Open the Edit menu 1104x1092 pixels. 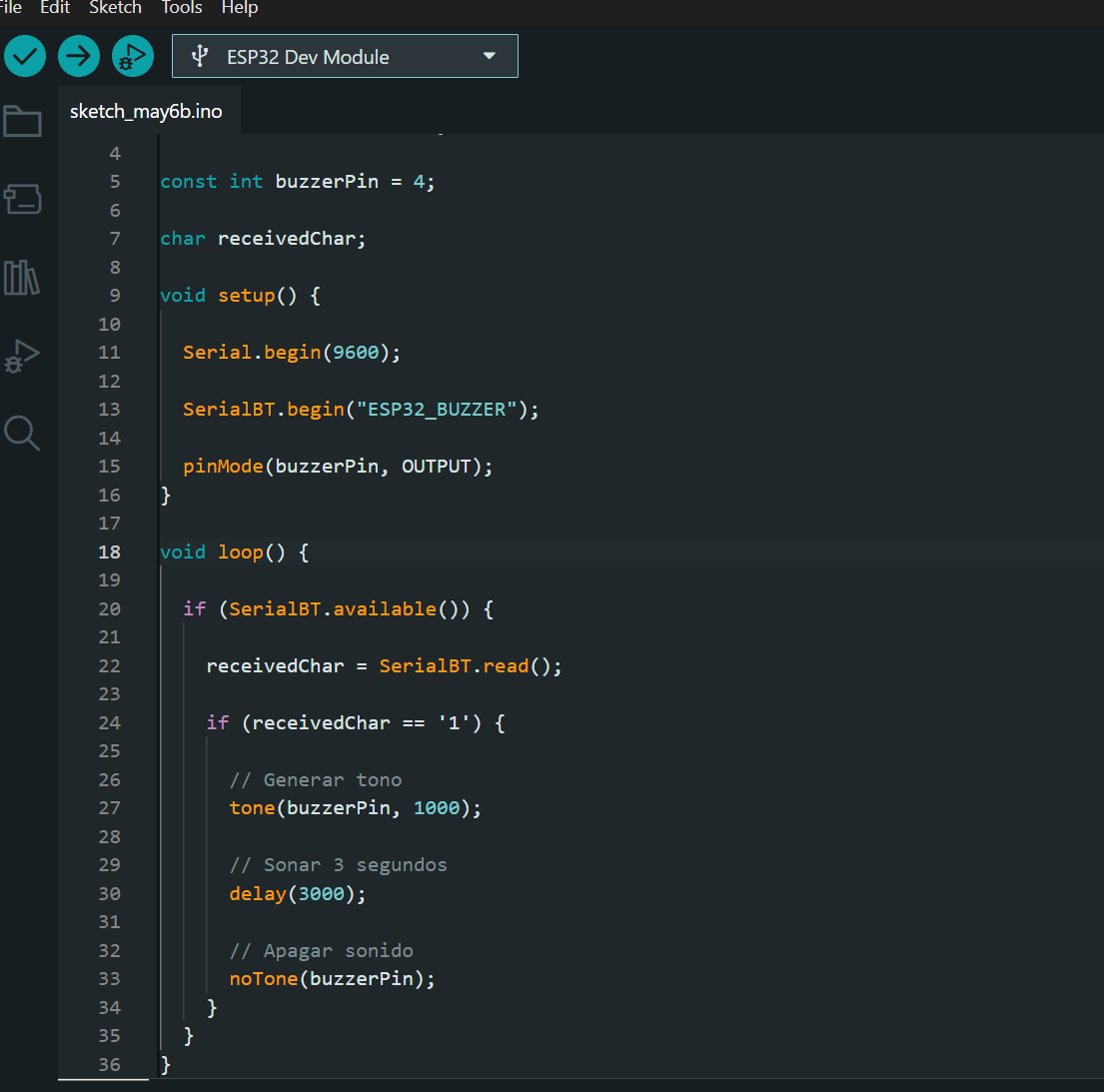[x=55, y=8]
